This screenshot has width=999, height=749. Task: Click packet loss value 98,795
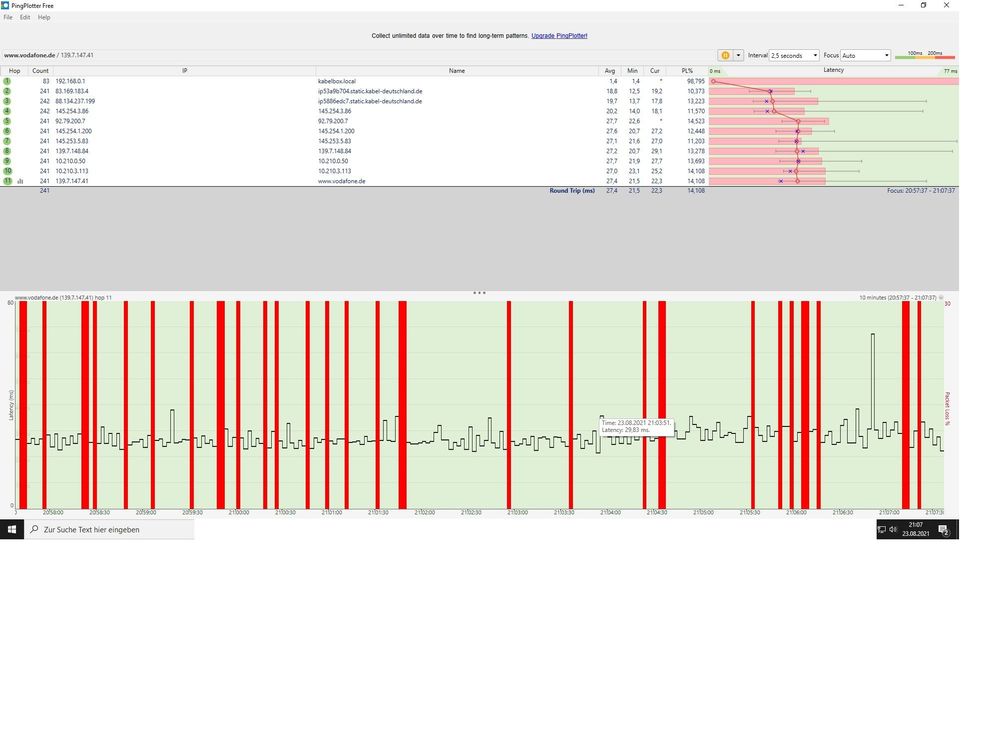[696, 82]
